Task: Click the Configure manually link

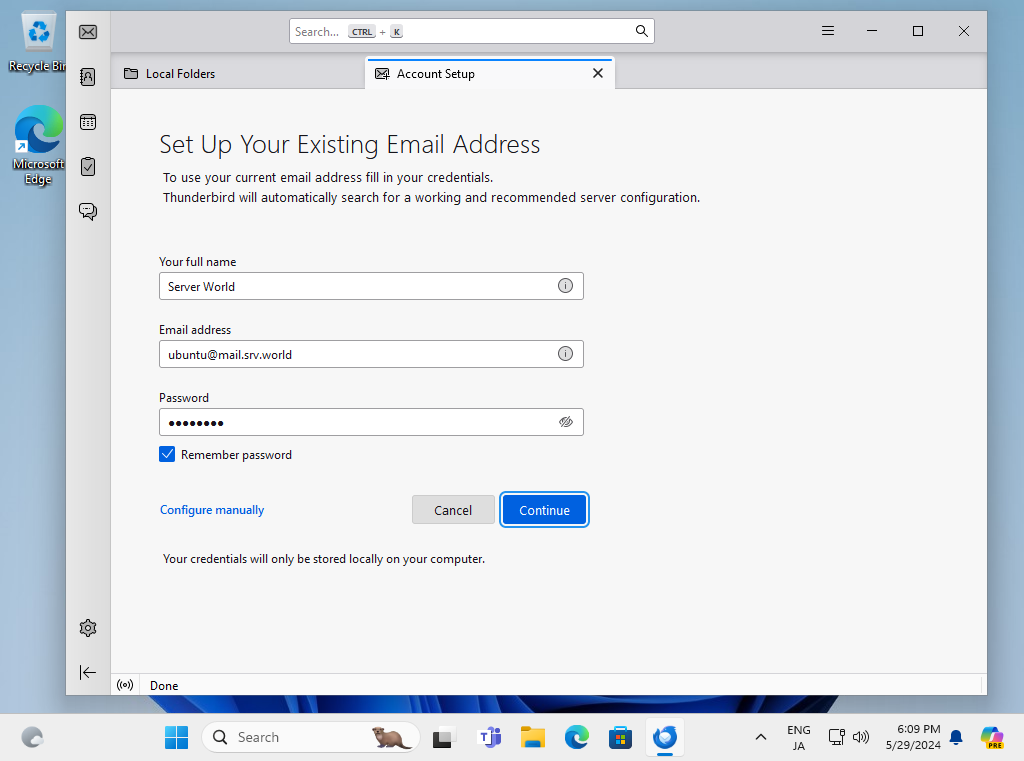Action: pyautogui.click(x=212, y=510)
